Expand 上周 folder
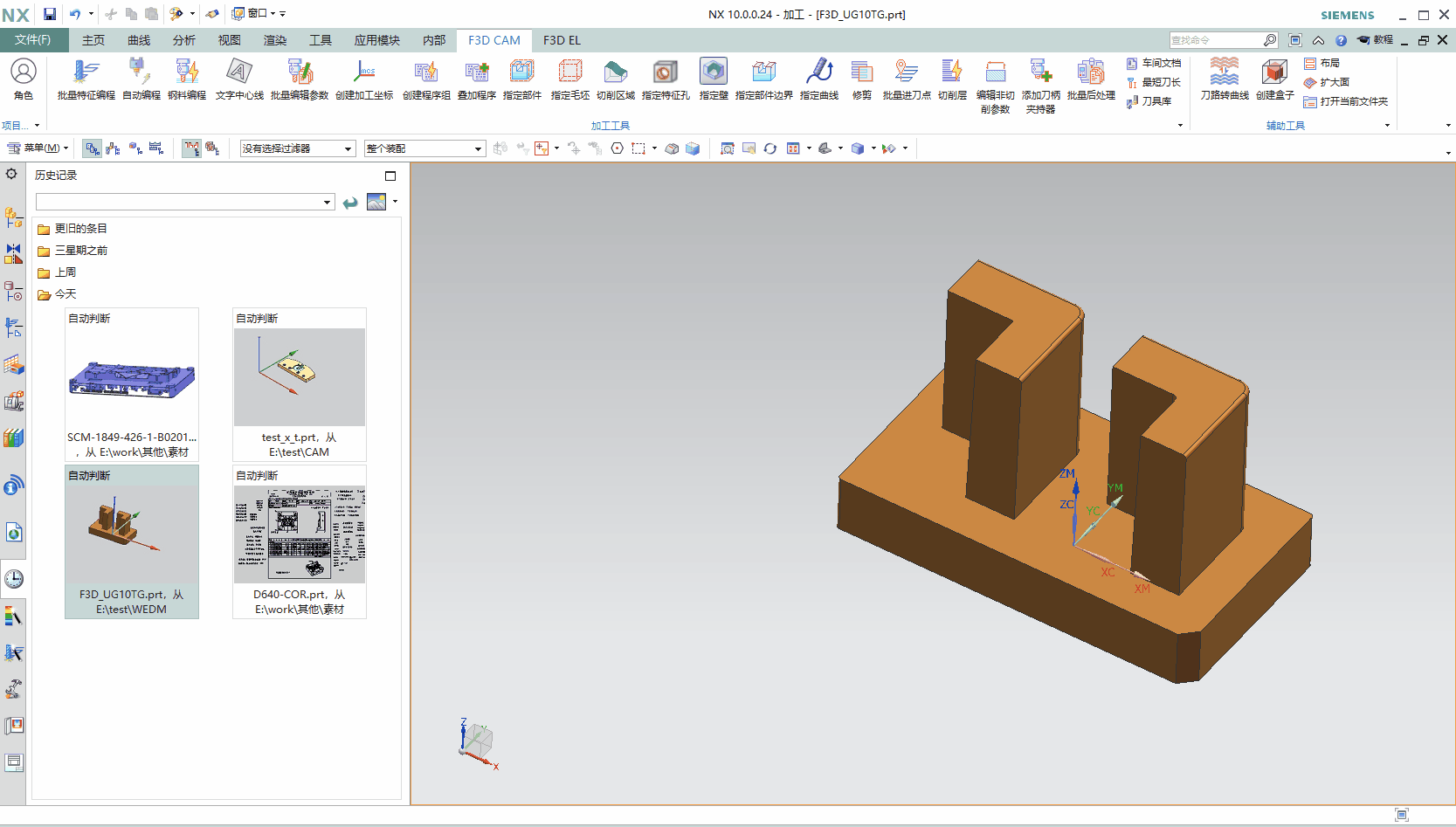This screenshot has height=827, width=1456. click(x=56, y=272)
